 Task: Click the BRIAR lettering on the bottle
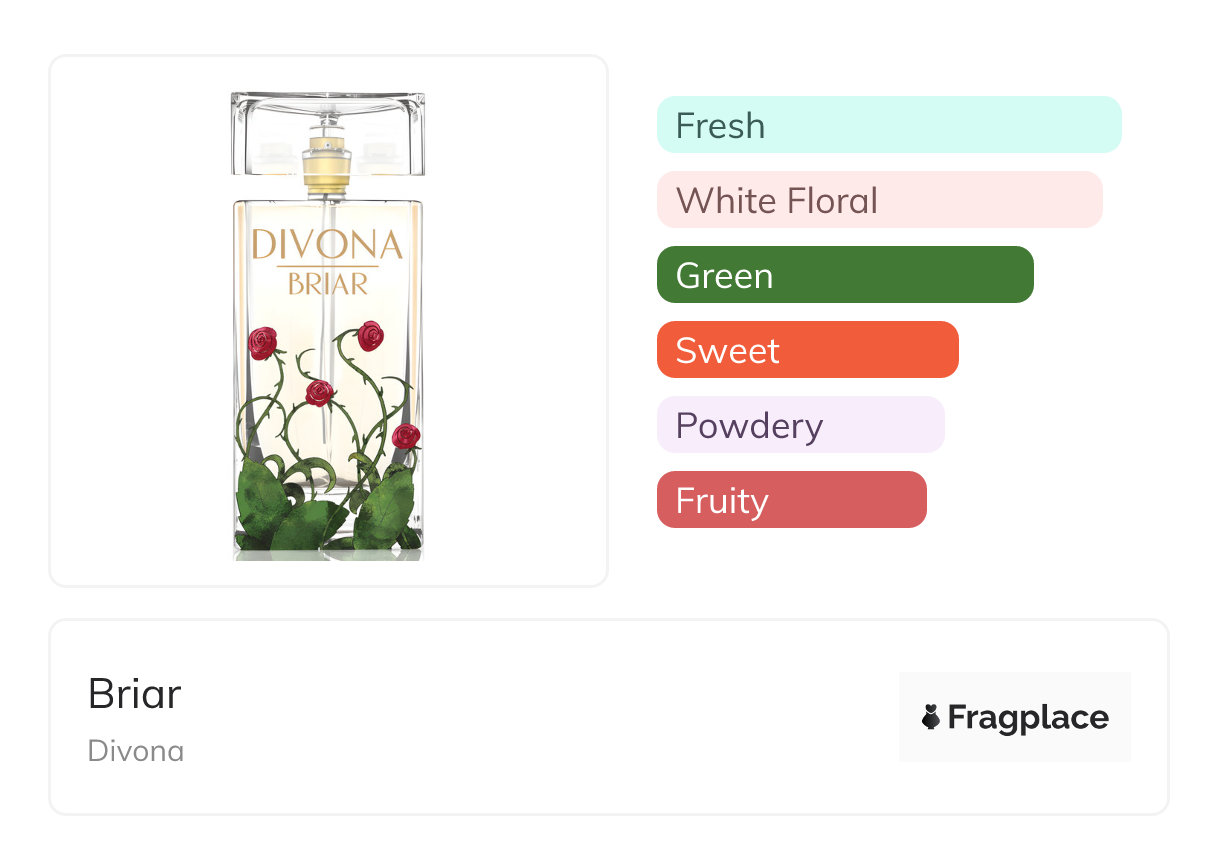coord(327,284)
